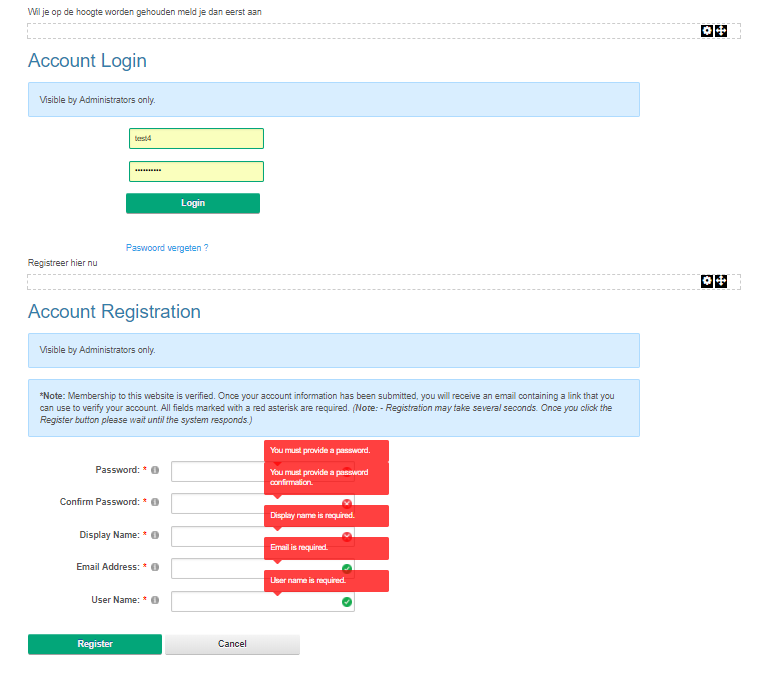Screen dimensions: 770x682
Task: Click the 'You must provide a password.' error tooltip
Action: click(x=327, y=451)
